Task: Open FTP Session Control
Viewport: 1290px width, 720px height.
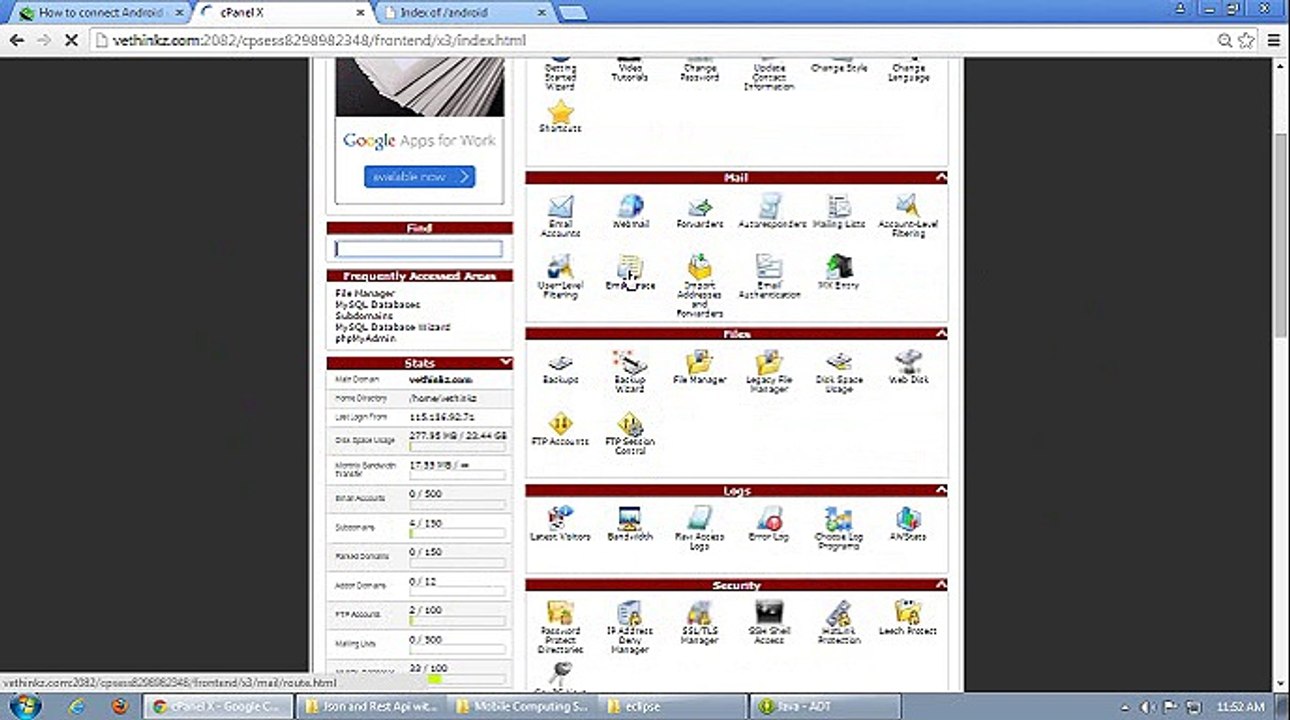Action: pos(630,433)
